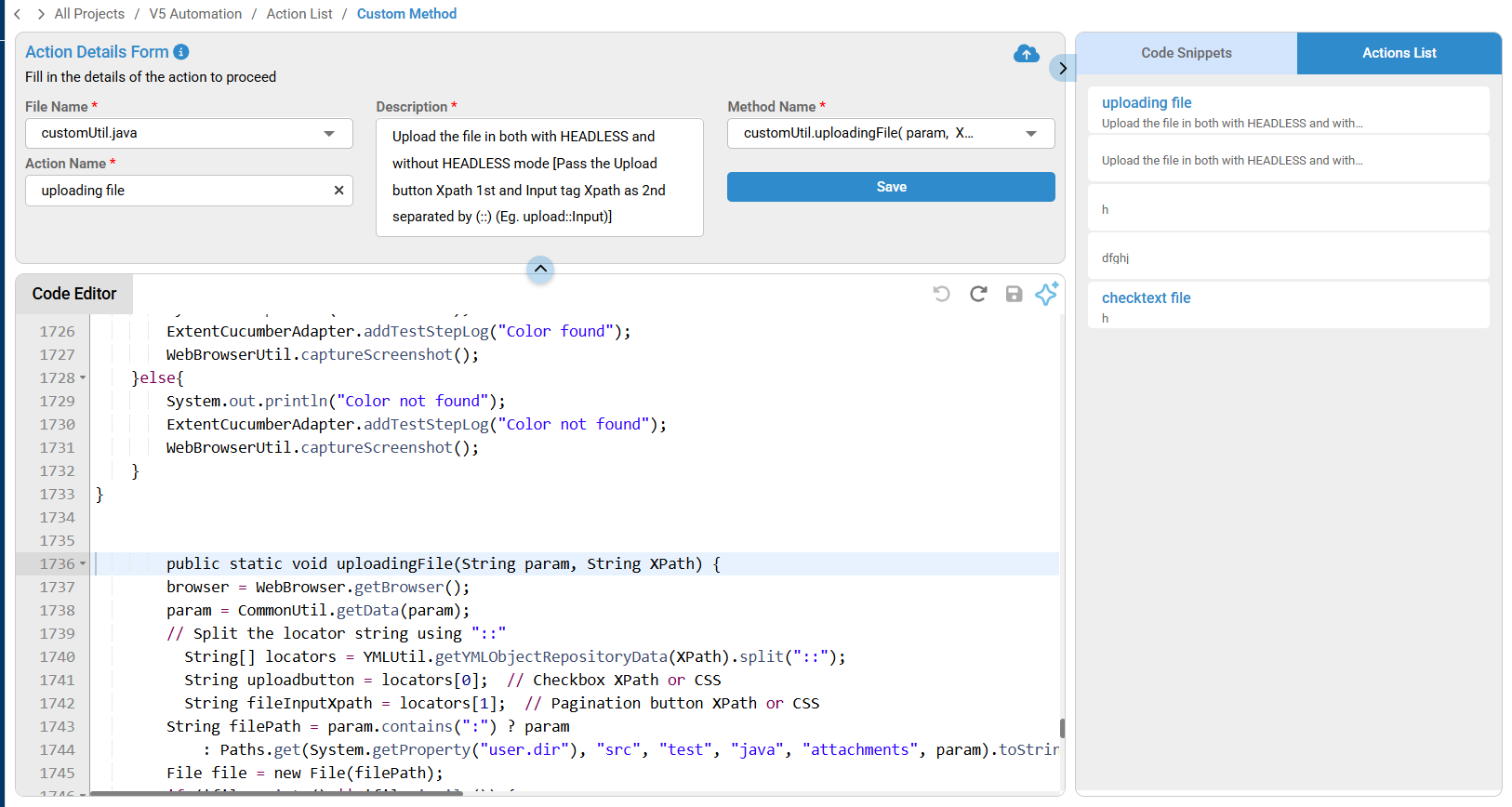Select the Actions List tab
1512x807 pixels.
click(x=1399, y=53)
